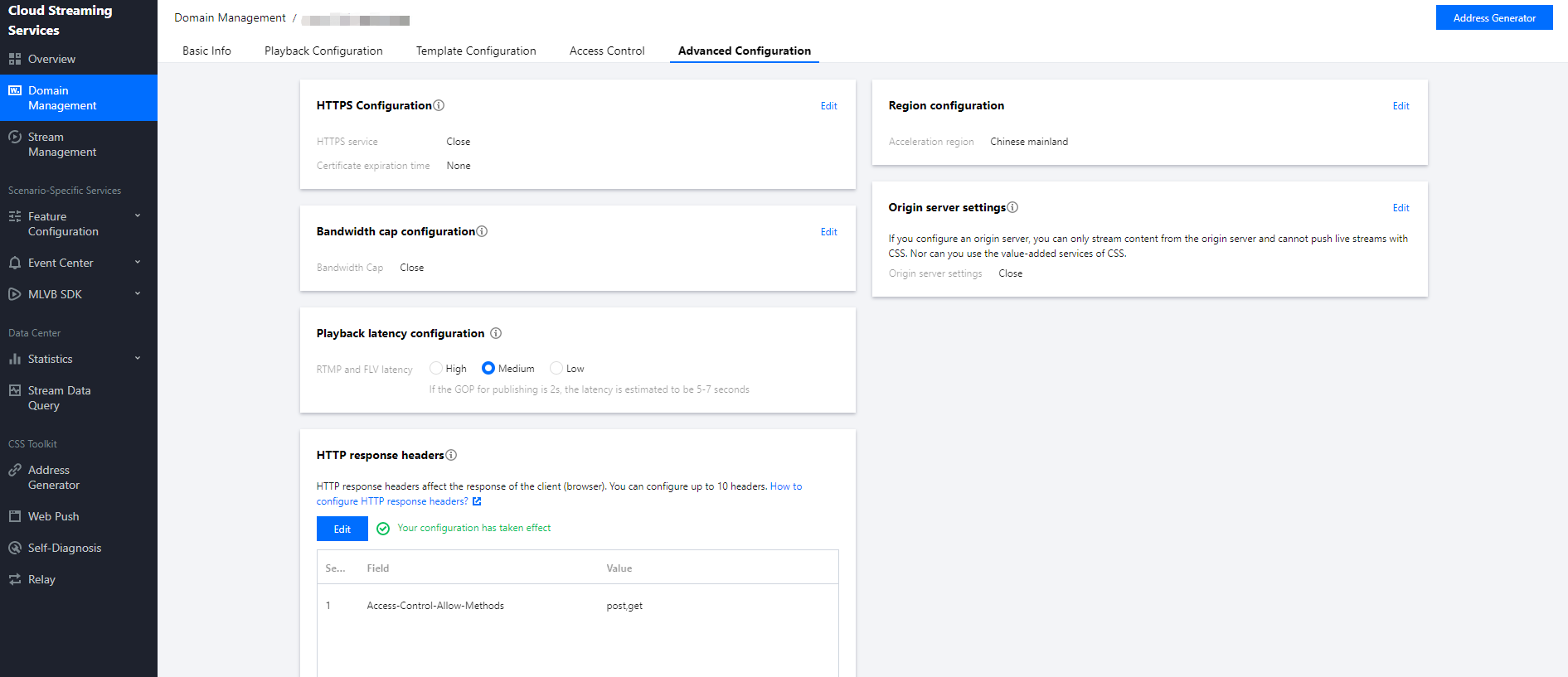Expand the MLVB SDK submenu

point(138,294)
